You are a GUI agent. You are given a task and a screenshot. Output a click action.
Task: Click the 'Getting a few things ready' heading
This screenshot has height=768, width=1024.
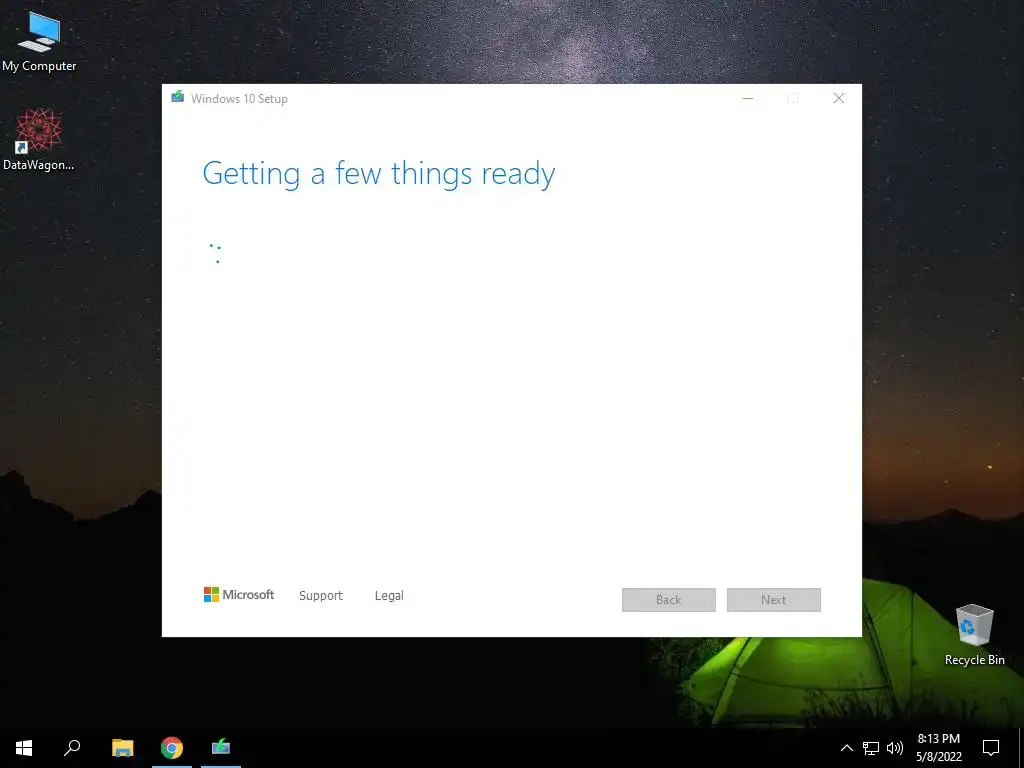[379, 174]
